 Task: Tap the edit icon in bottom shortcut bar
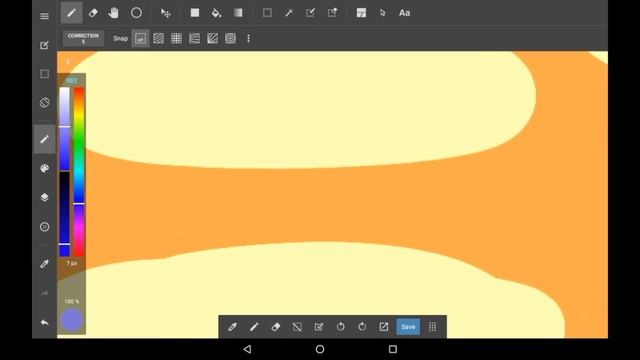click(319, 327)
